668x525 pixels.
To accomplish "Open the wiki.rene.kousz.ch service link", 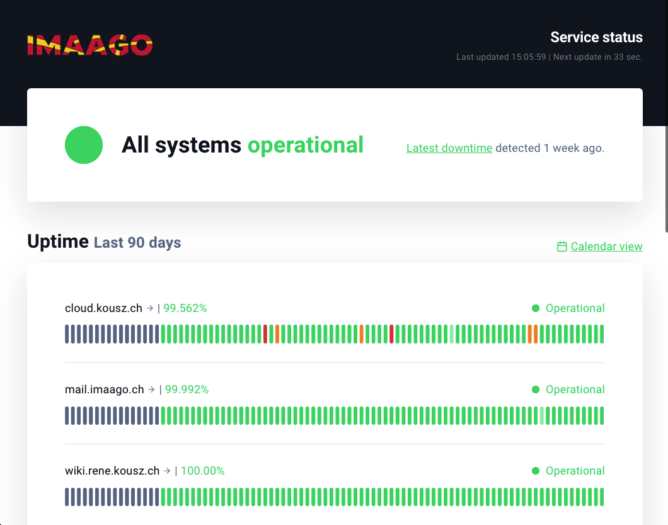I will pyautogui.click(x=112, y=470).
